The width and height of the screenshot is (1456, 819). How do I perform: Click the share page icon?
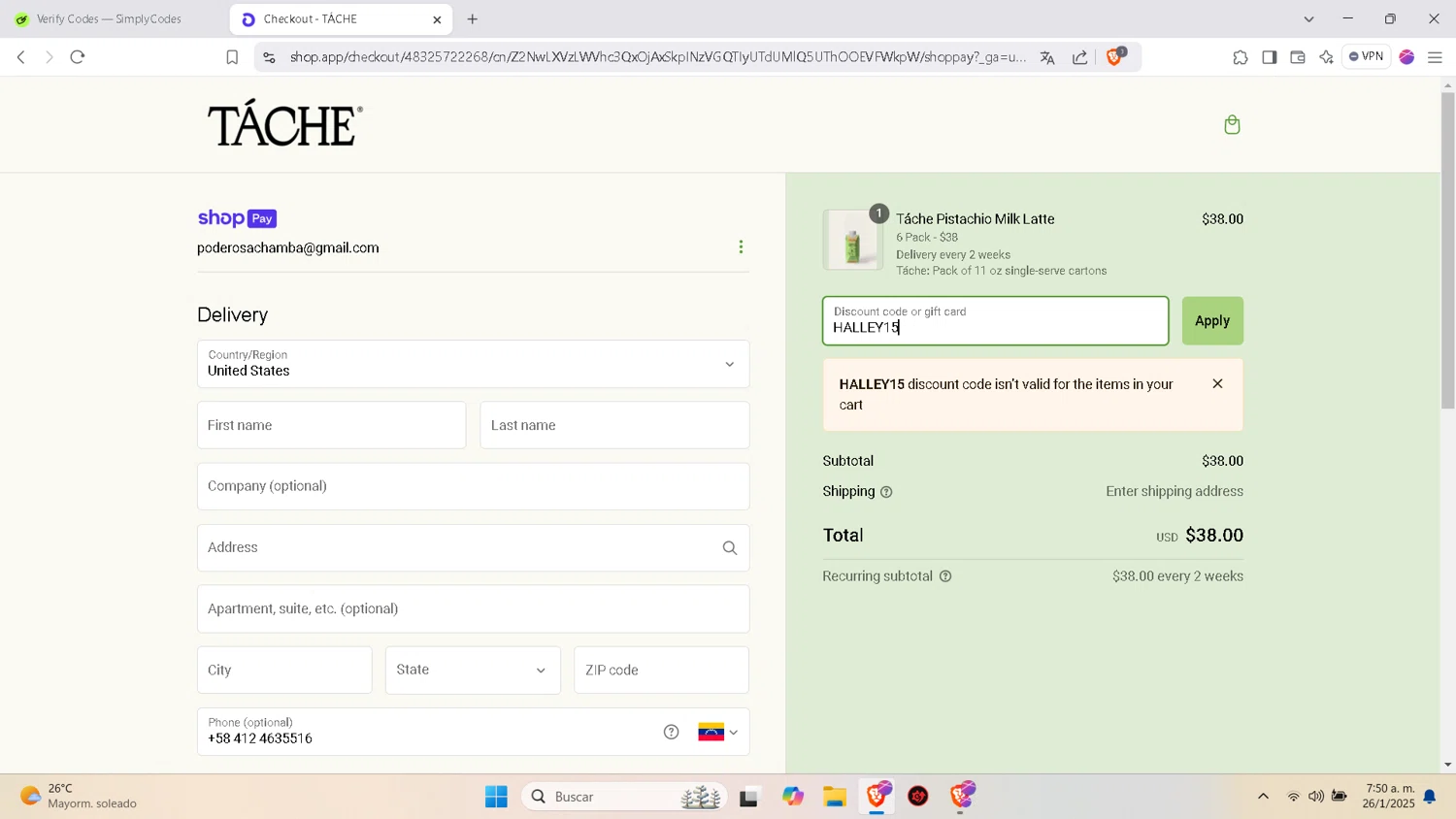[1079, 57]
